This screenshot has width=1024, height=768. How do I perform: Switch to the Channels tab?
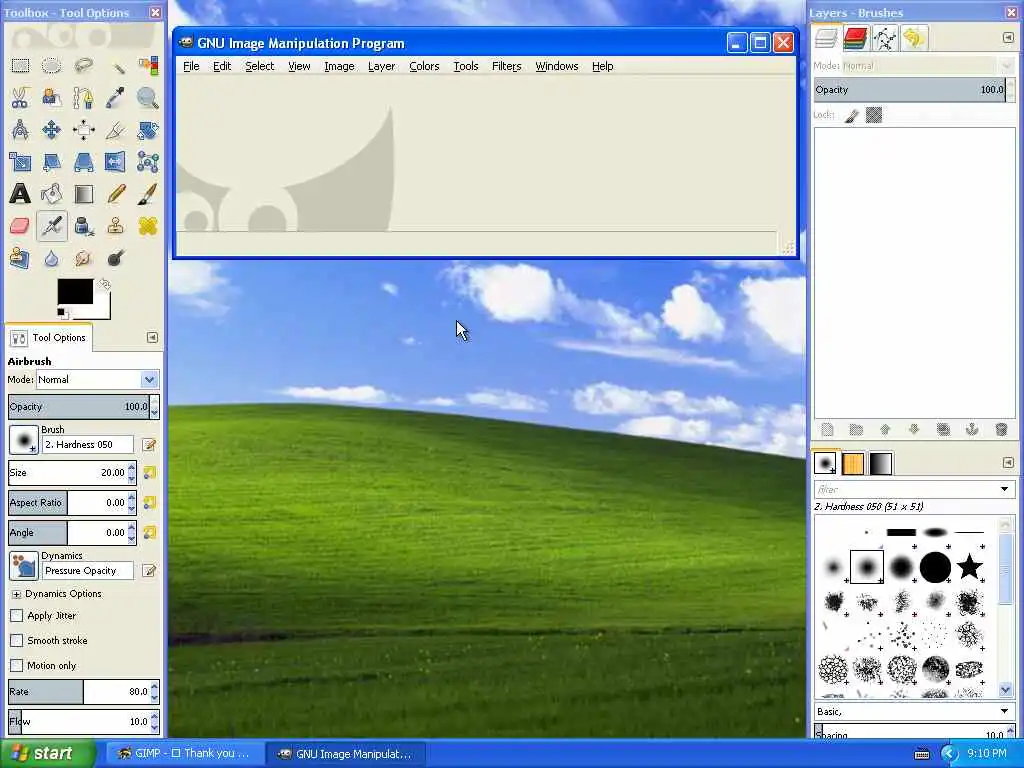[855, 38]
